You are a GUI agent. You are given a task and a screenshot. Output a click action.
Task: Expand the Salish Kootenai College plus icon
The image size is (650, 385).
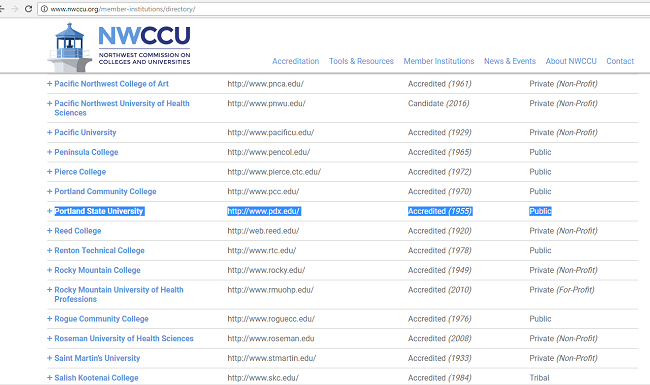pos(49,378)
